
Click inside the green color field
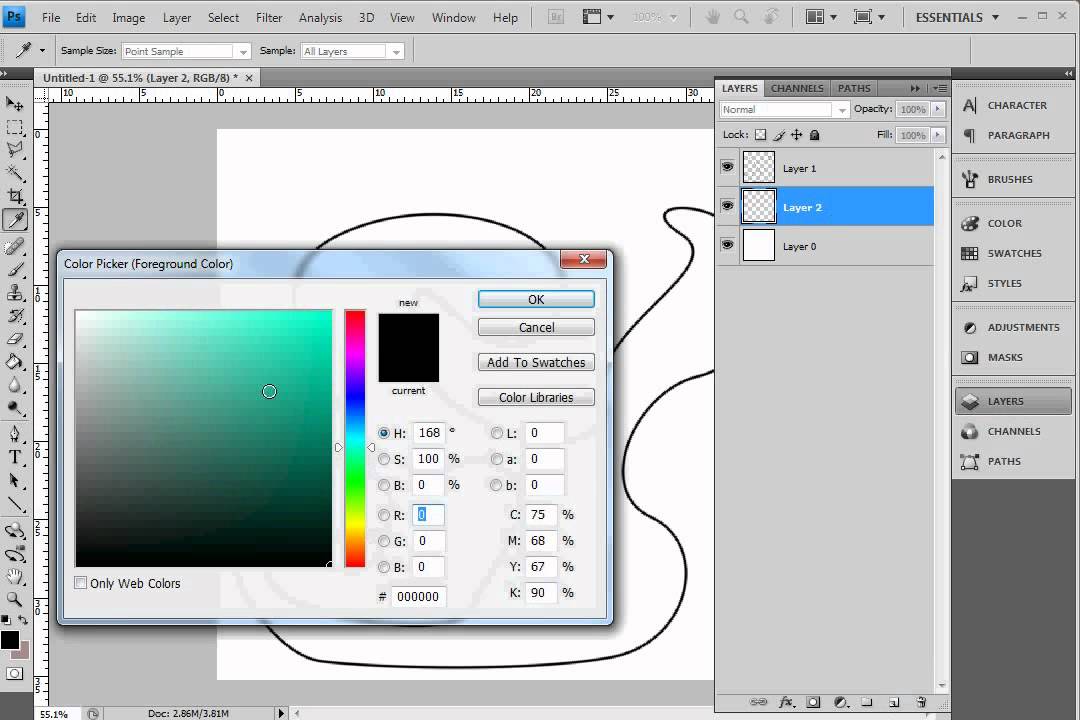[203, 439]
